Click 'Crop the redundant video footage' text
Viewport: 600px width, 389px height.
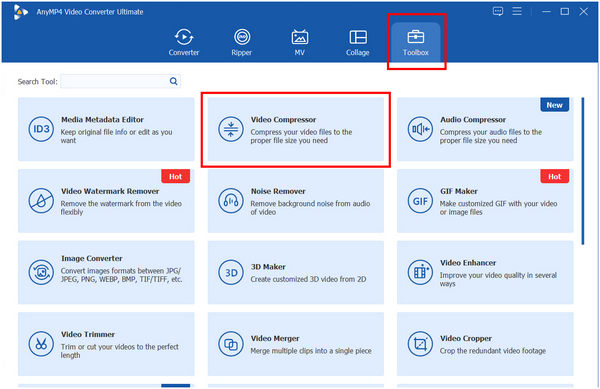(x=493, y=351)
